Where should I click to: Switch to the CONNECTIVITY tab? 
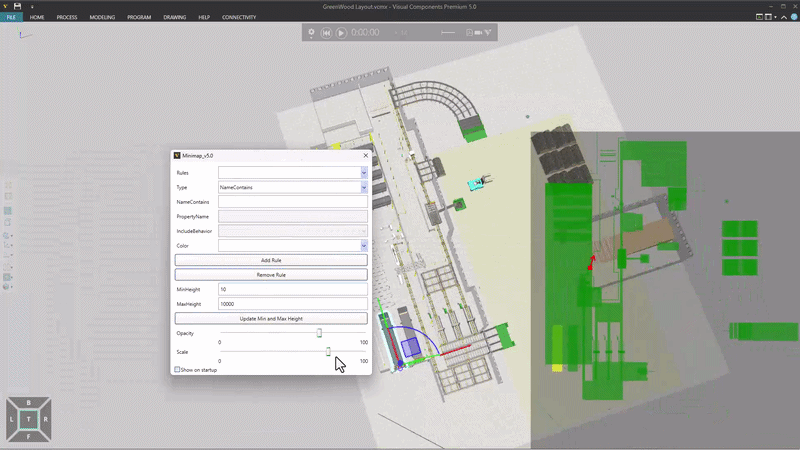point(239,17)
